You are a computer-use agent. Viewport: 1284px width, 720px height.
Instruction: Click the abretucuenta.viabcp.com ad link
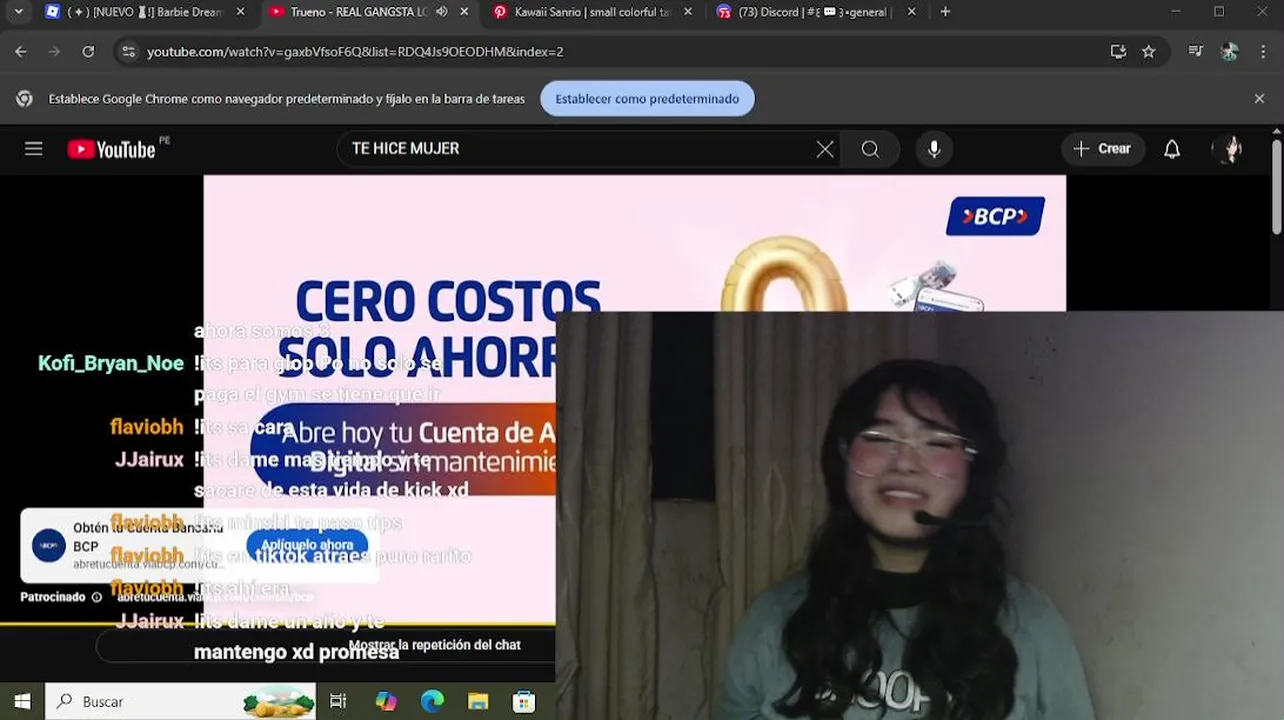point(215,597)
